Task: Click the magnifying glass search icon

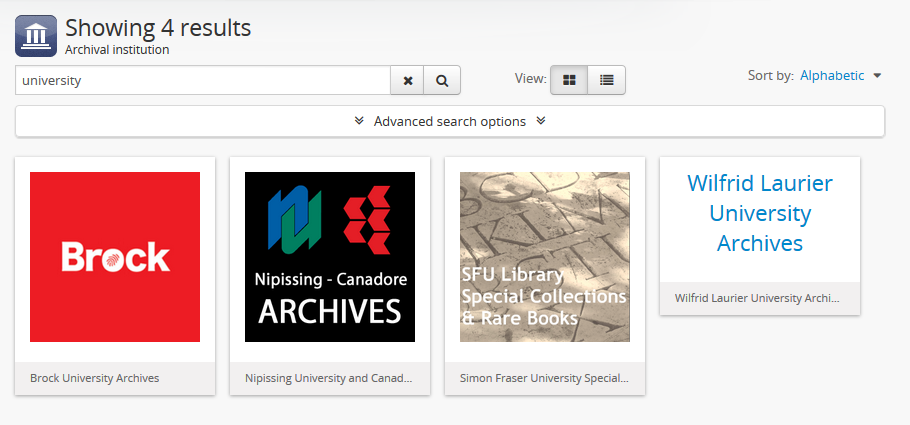Action: [x=442, y=81]
